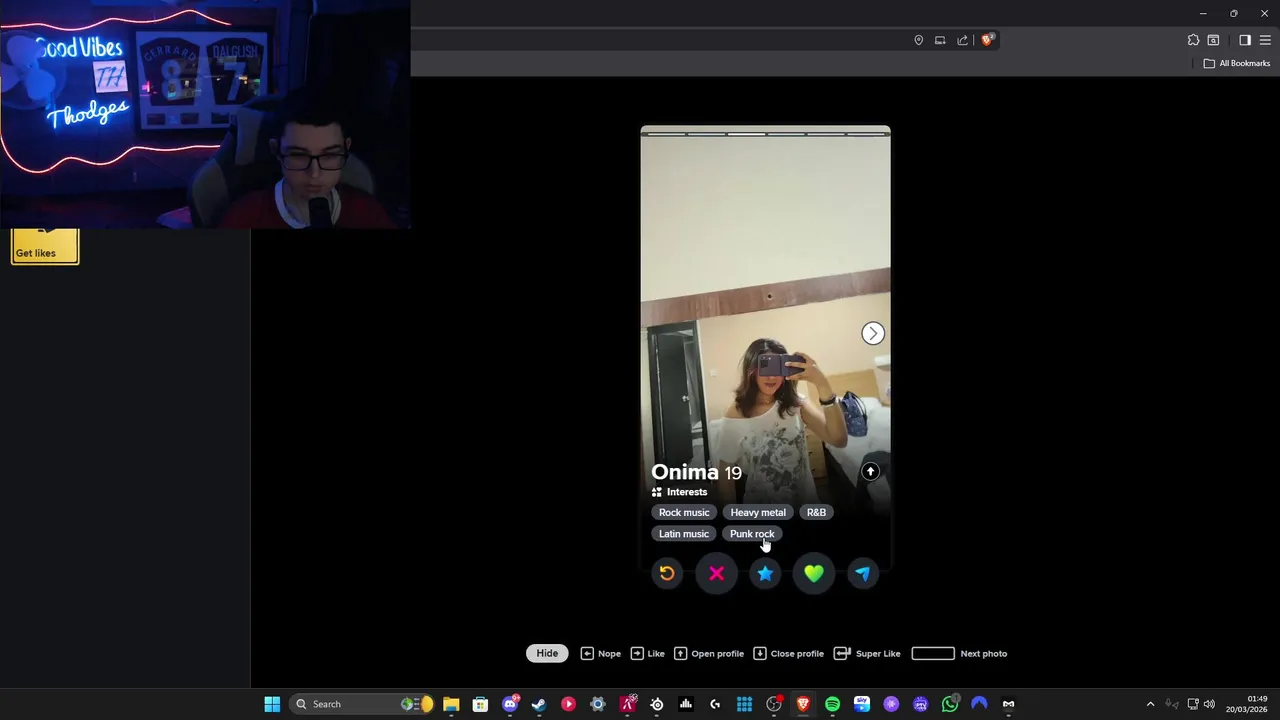The width and height of the screenshot is (1280, 720).
Task: Open Spotify from the taskbar
Action: click(x=832, y=704)
